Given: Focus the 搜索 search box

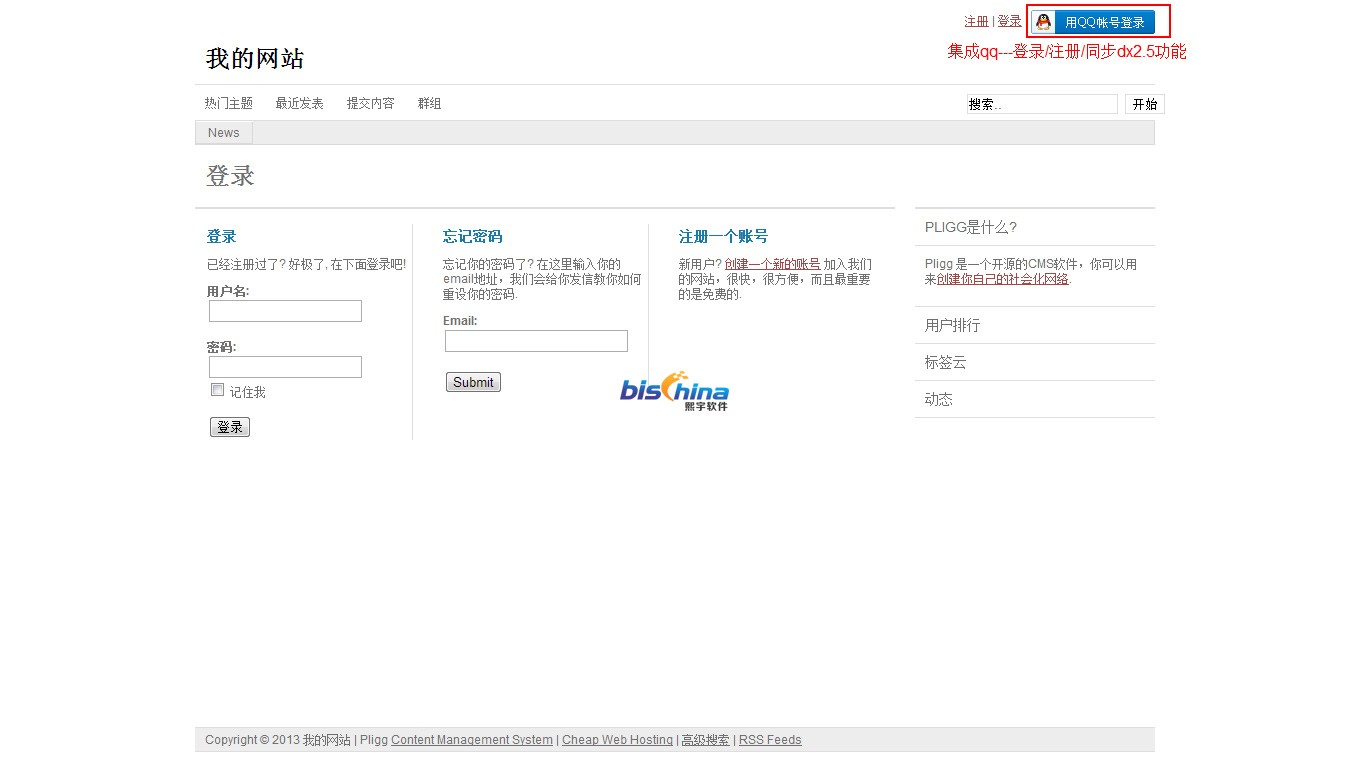Looking at the screenshot, I should click(1042, 104).
